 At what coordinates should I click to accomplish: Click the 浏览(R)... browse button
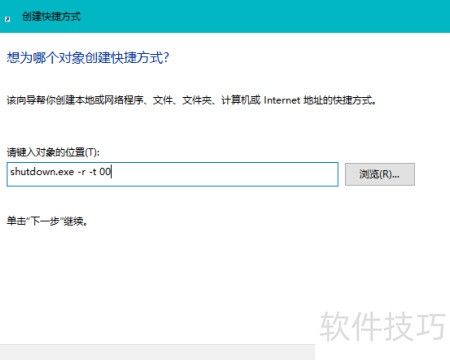click(x=380, y=174)
